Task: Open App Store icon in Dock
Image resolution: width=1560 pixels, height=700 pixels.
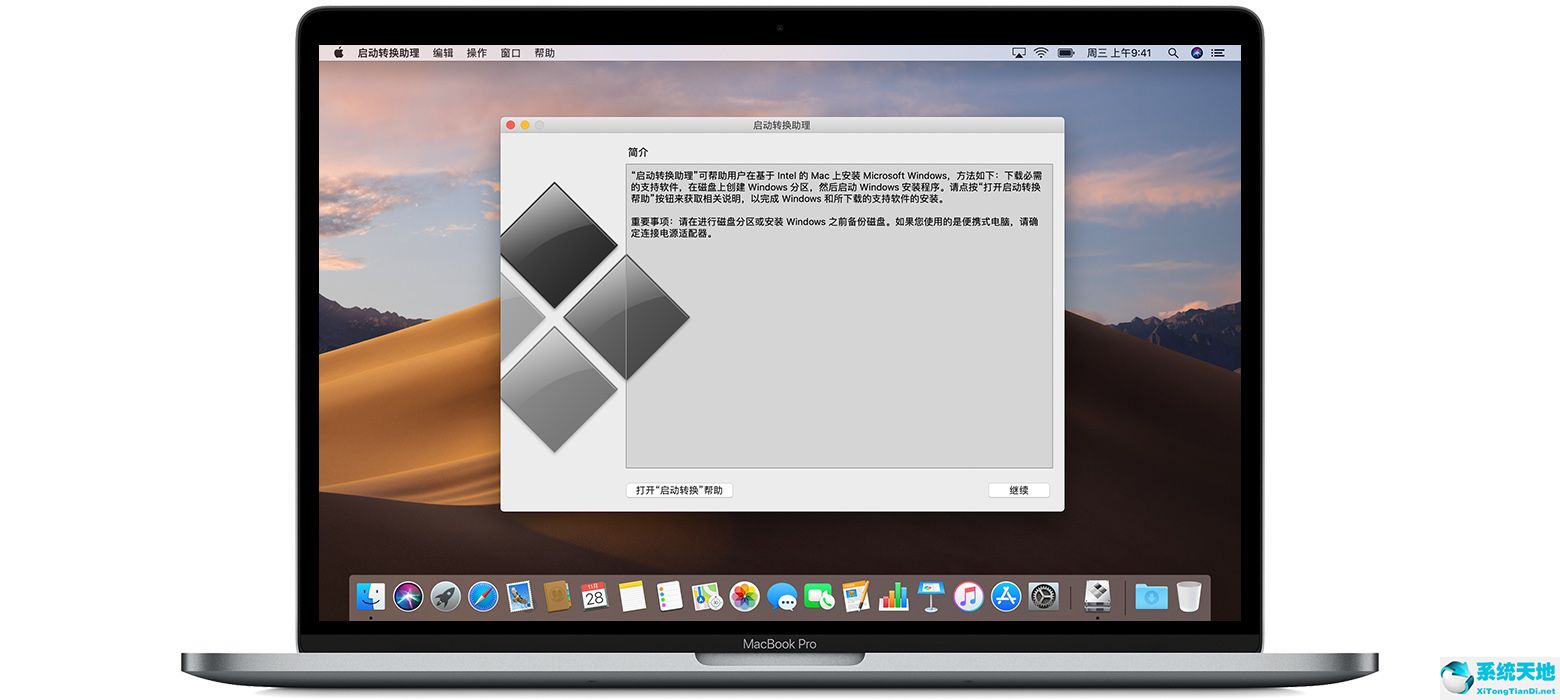Action: coord(1006,597)
